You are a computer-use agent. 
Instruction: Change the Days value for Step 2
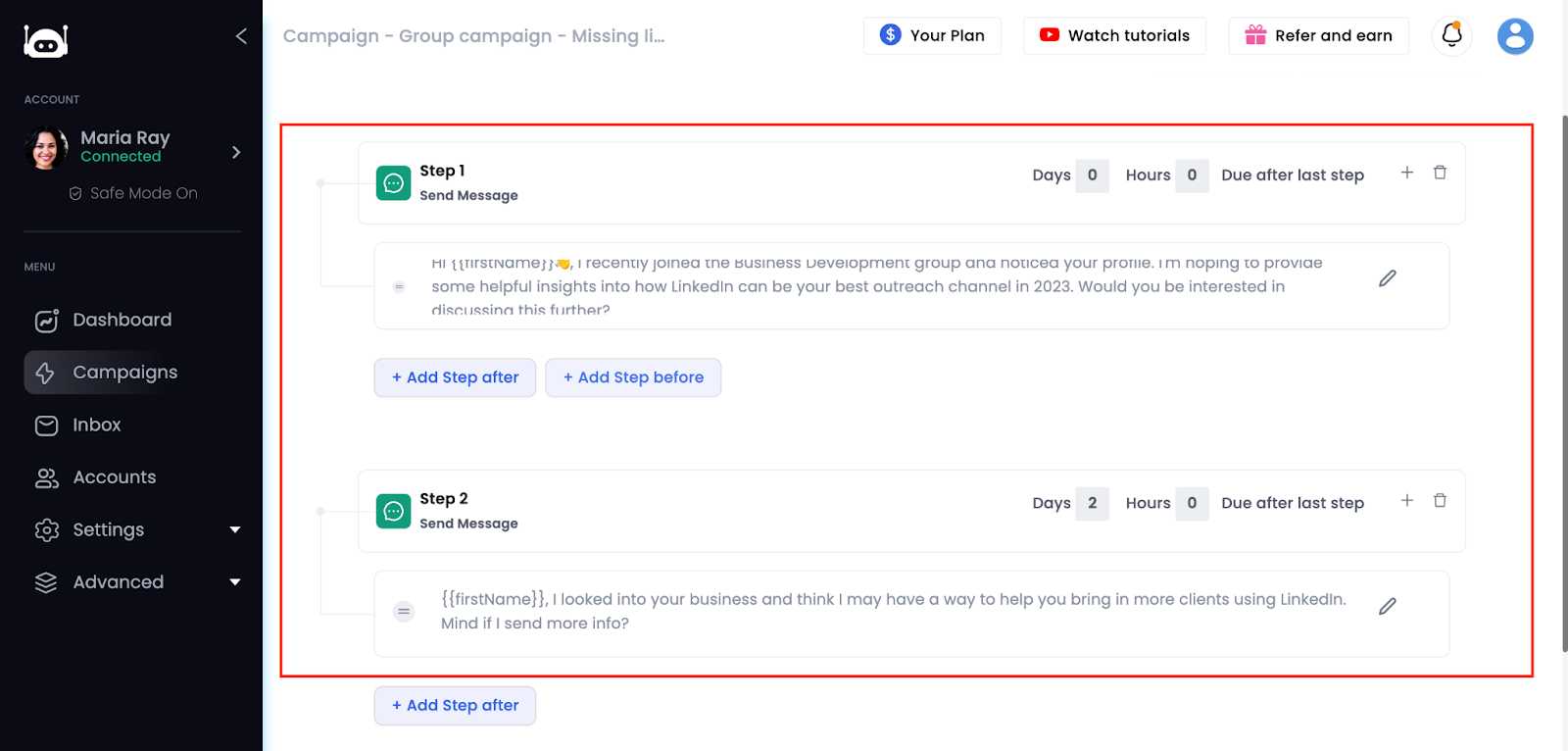pos(1093,503)
